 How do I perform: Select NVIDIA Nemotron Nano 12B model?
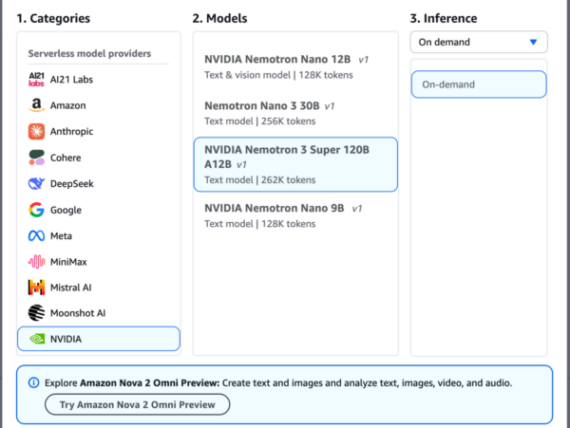coord(295,67)
